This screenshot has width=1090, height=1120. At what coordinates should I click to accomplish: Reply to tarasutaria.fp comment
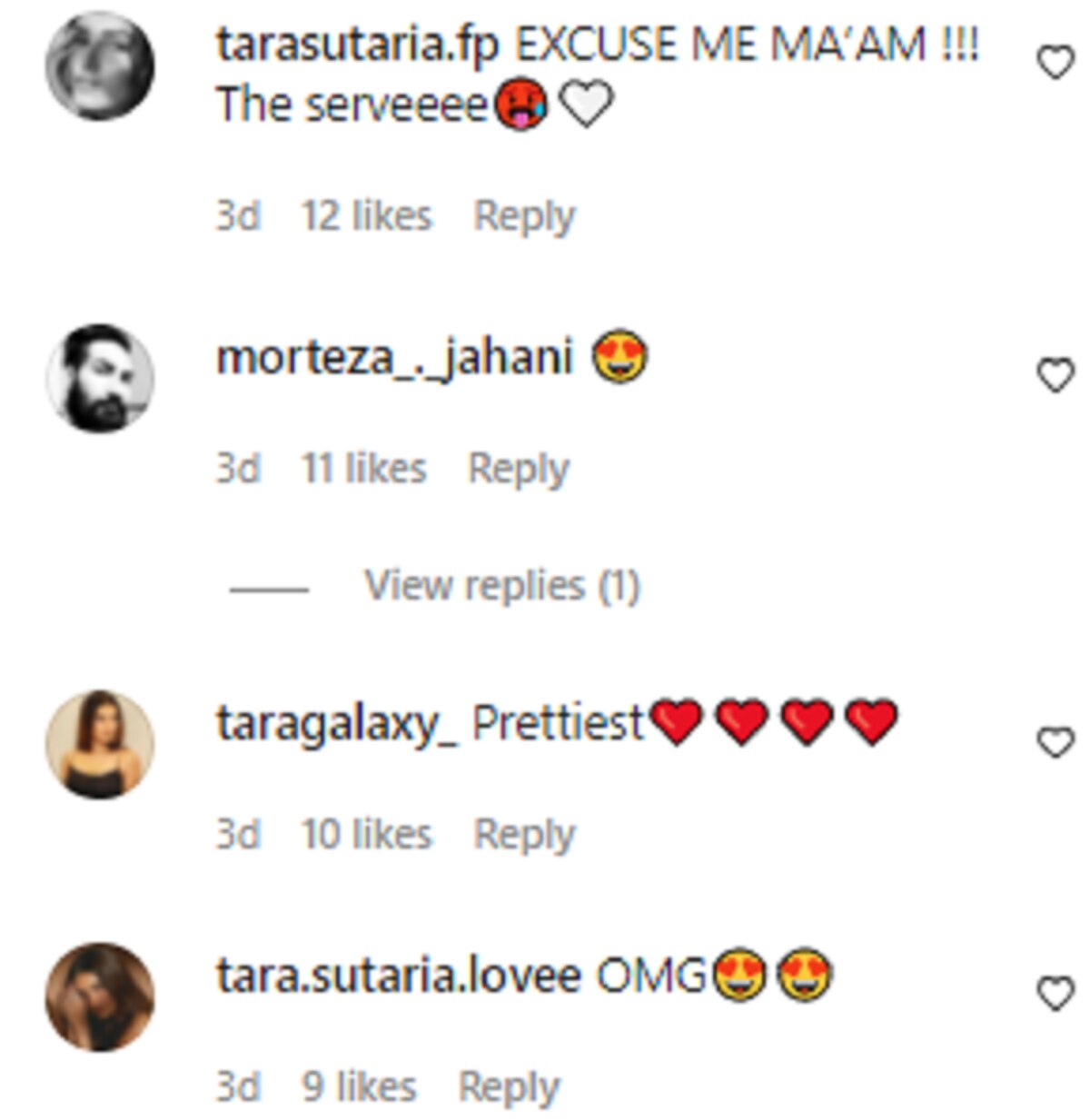[524, 217]
